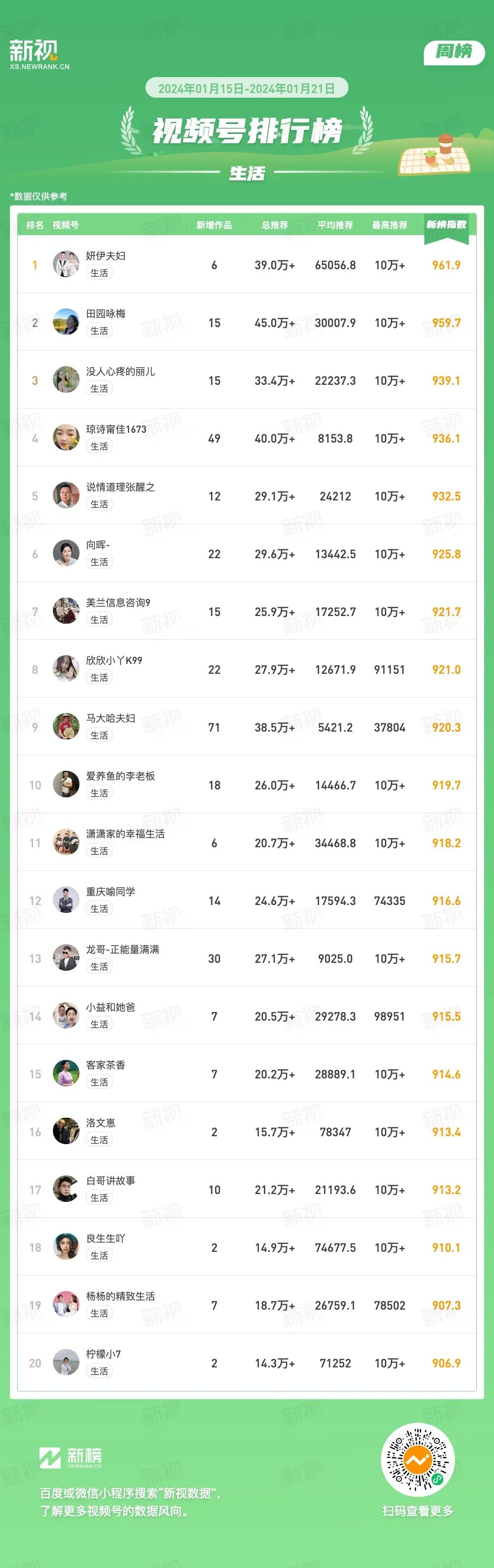Click 爱养鱼的李老板 account name

121,776
